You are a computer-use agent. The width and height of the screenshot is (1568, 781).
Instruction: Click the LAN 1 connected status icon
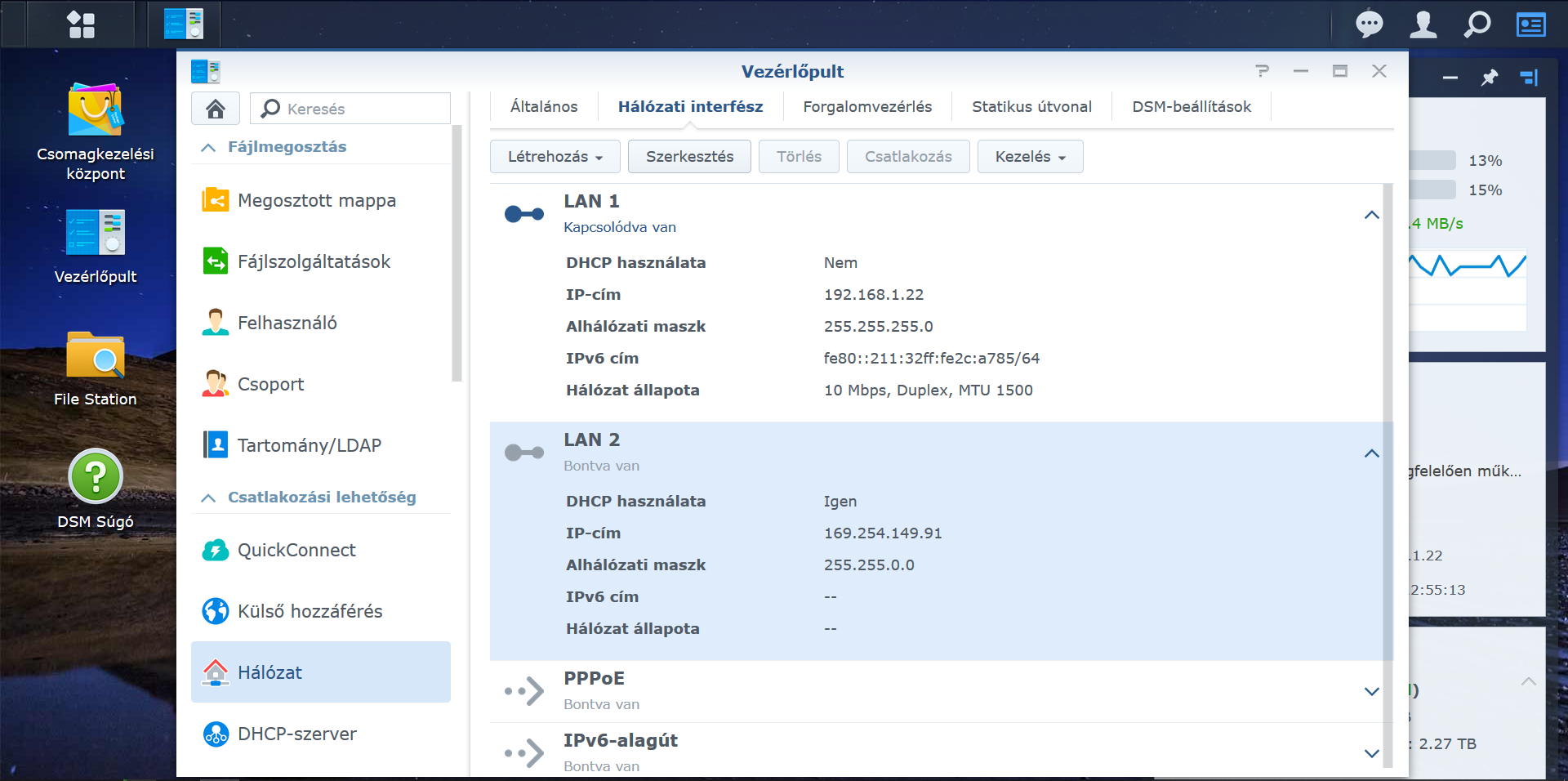(x=524, y=214)
